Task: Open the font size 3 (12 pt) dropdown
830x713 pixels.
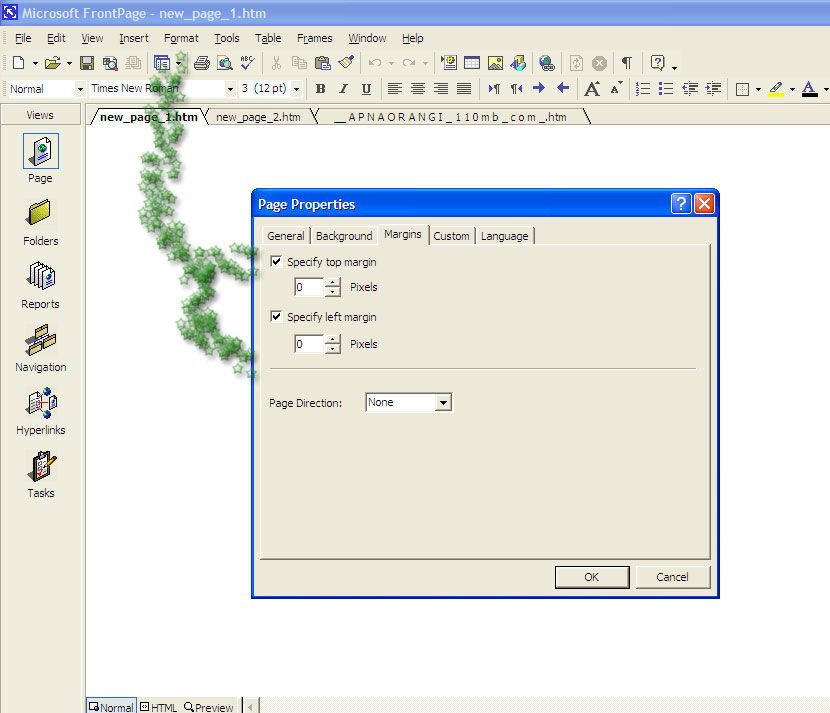Action: (x=296, y=89)
